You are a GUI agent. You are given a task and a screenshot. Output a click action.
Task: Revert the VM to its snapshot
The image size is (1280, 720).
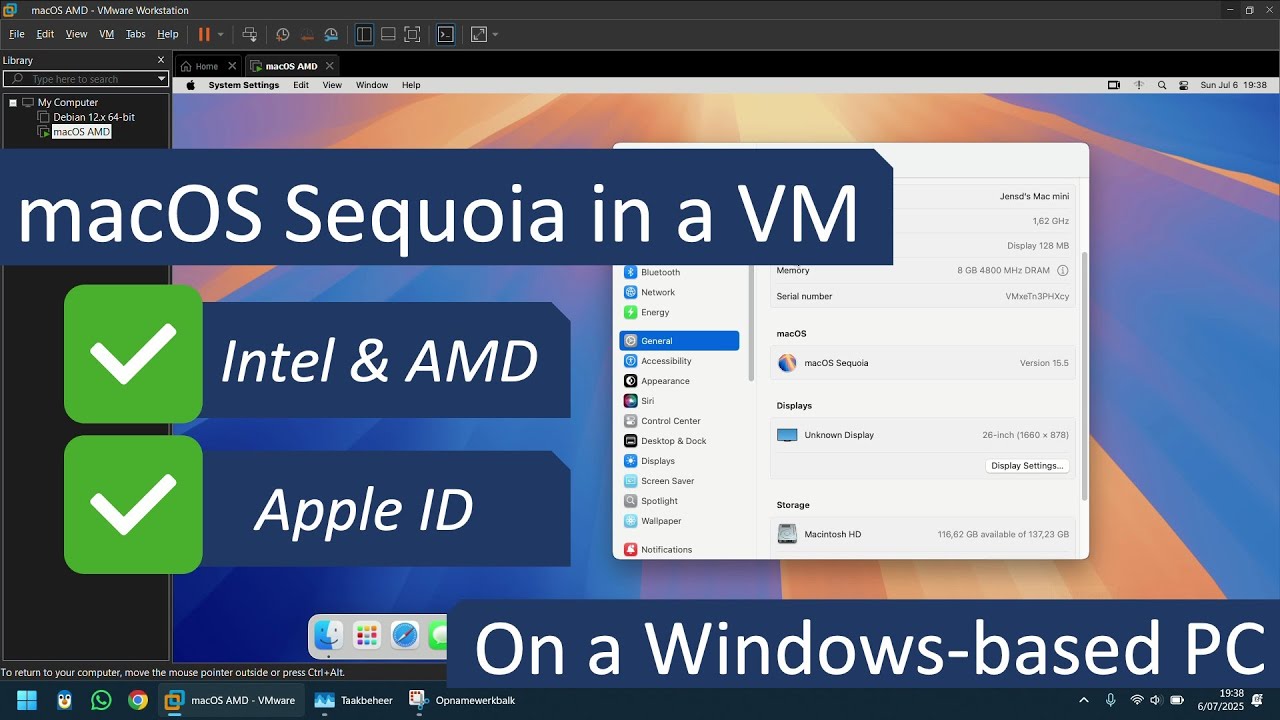pyautogui.click(x=307, y=34)
